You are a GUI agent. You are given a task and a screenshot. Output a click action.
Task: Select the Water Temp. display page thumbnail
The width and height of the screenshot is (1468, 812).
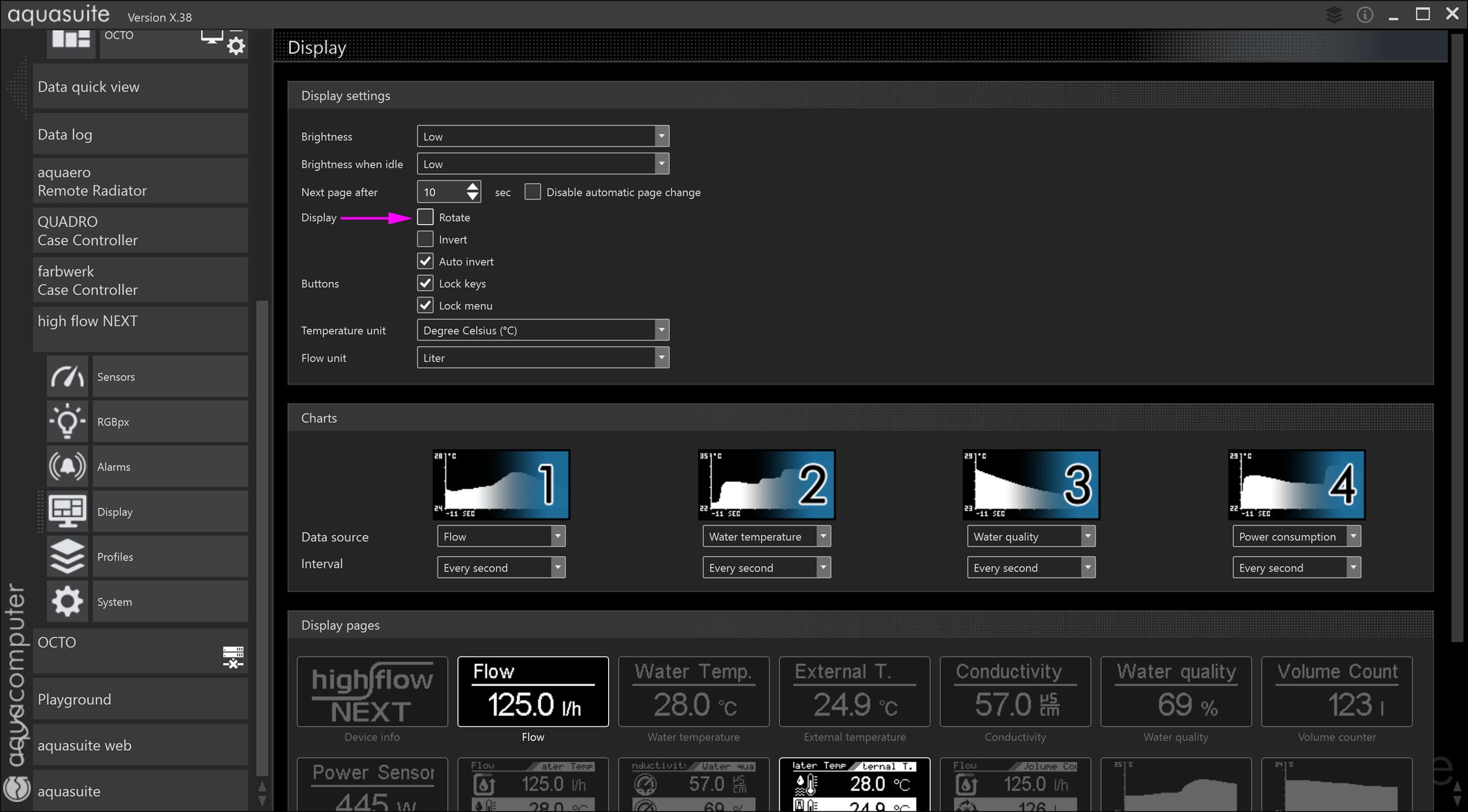tap(693, 692)
